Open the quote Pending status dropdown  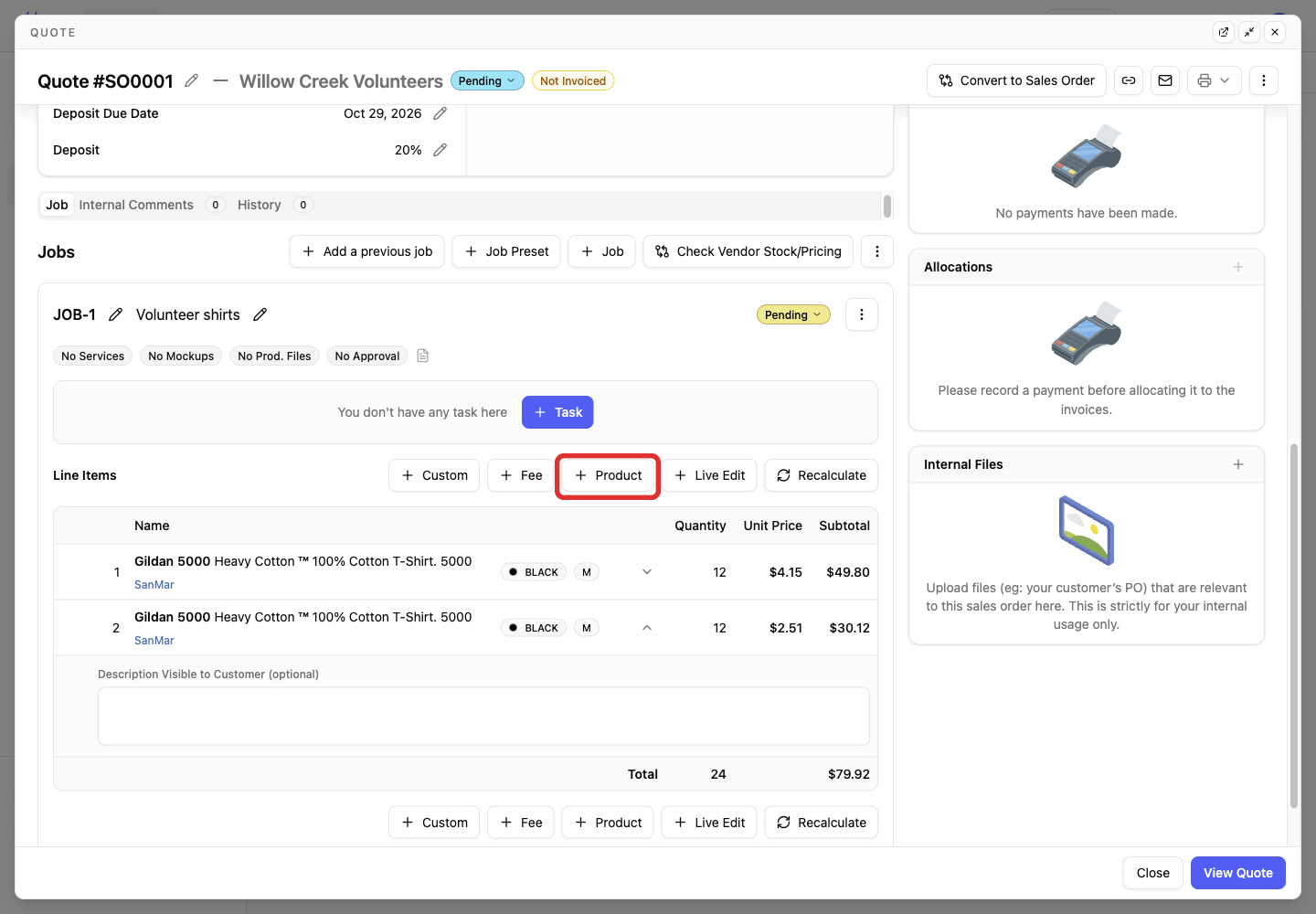tap(487, 80)
